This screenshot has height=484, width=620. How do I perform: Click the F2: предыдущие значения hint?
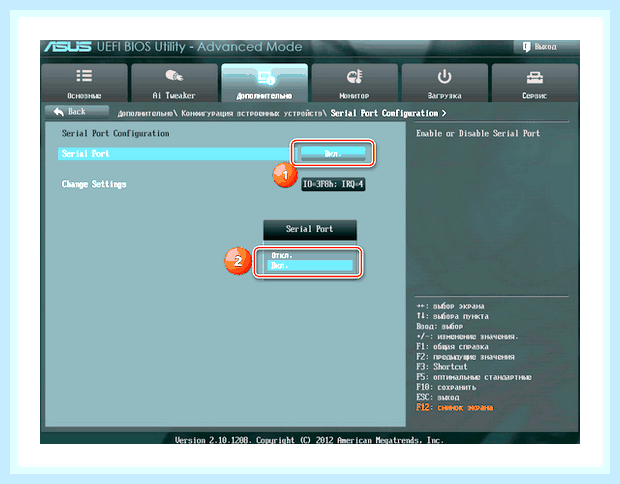[x=465, y=357]
